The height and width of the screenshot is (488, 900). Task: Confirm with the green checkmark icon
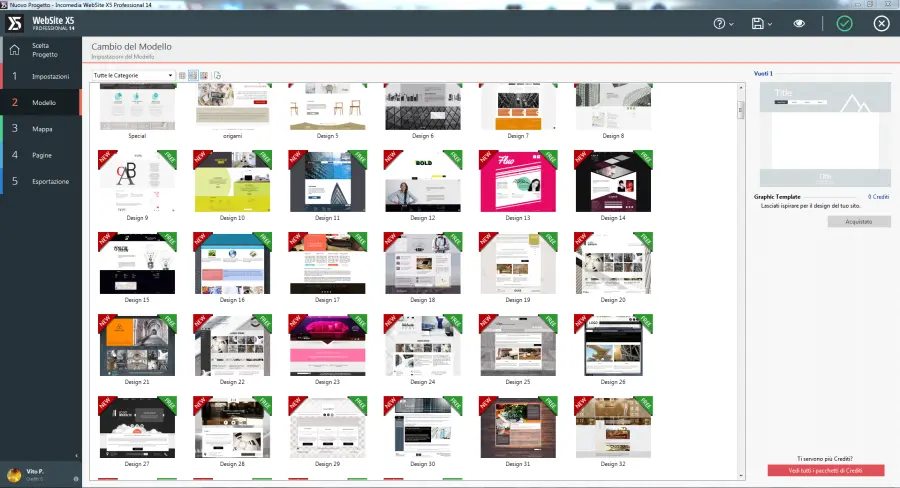click(844, 24)
